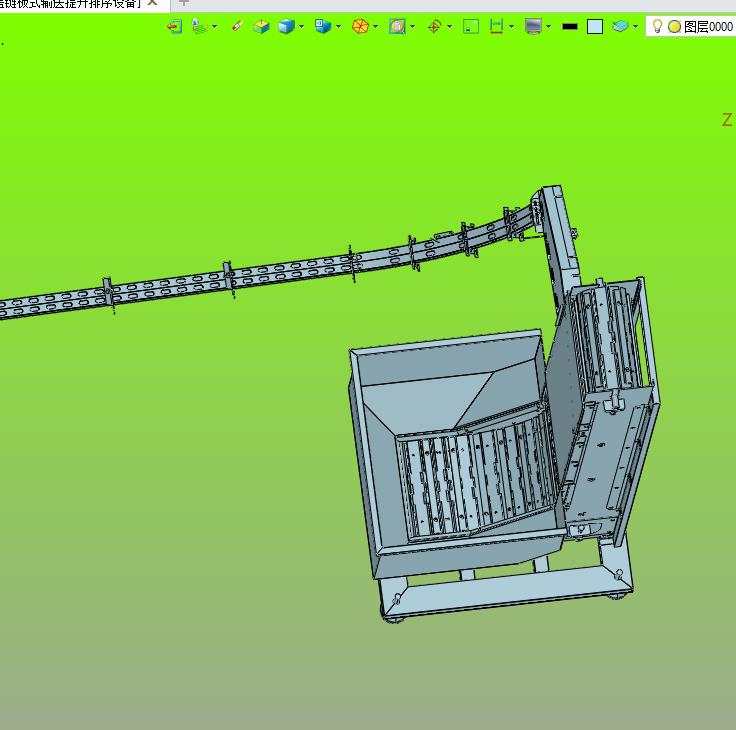
Task: Toggle the yellow circle layer state icon
Action: click(x=674, y=27)
